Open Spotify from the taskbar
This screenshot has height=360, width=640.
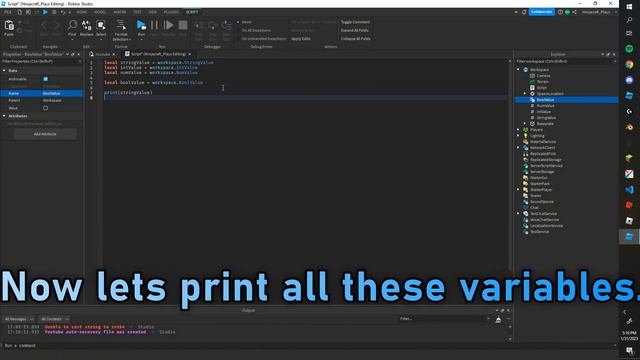click(629, 49)
